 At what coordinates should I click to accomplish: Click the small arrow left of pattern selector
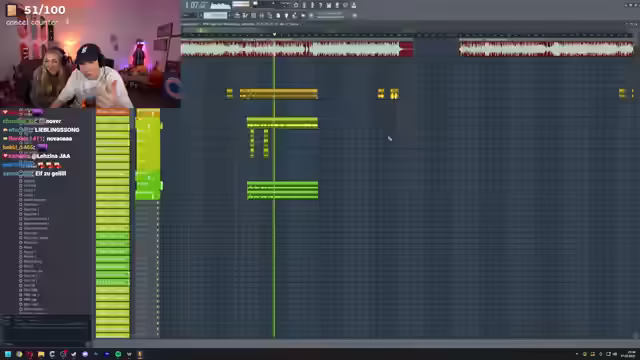click(x=200, y=16)
